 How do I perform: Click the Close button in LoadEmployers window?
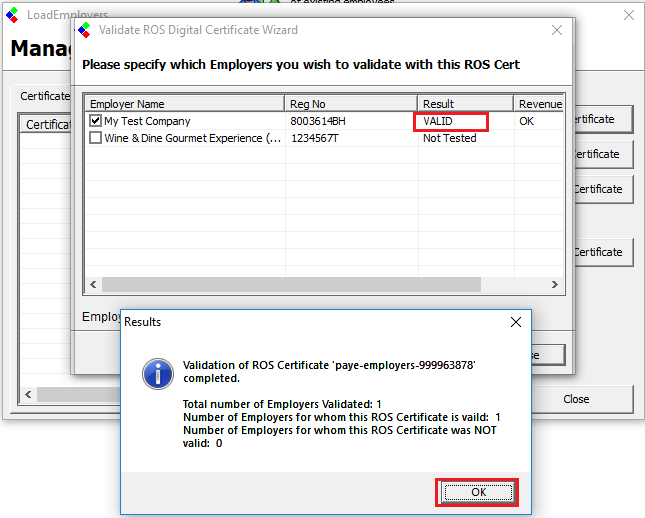(576, 399)
